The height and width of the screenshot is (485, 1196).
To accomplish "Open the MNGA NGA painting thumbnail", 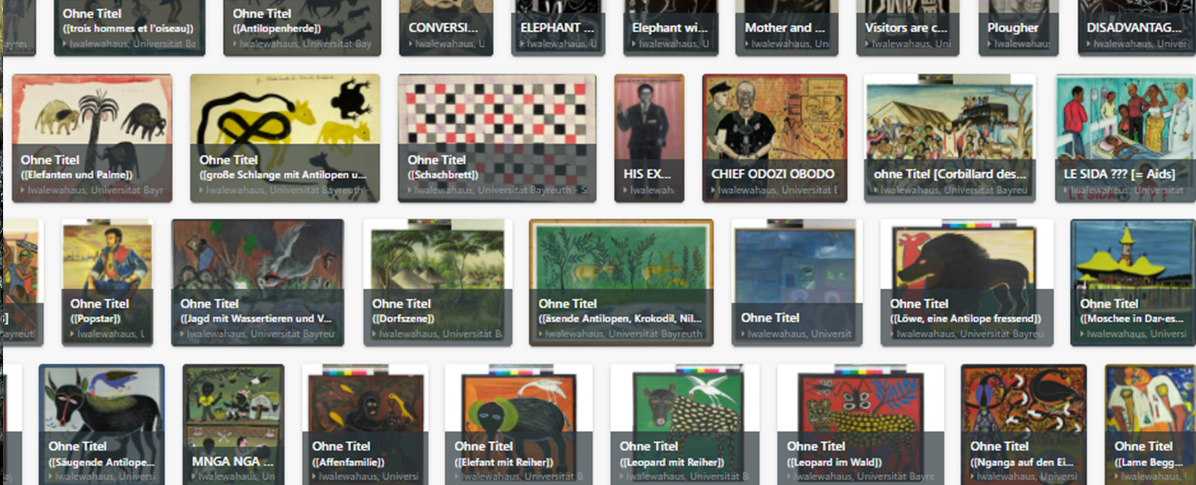I will 233,424.
